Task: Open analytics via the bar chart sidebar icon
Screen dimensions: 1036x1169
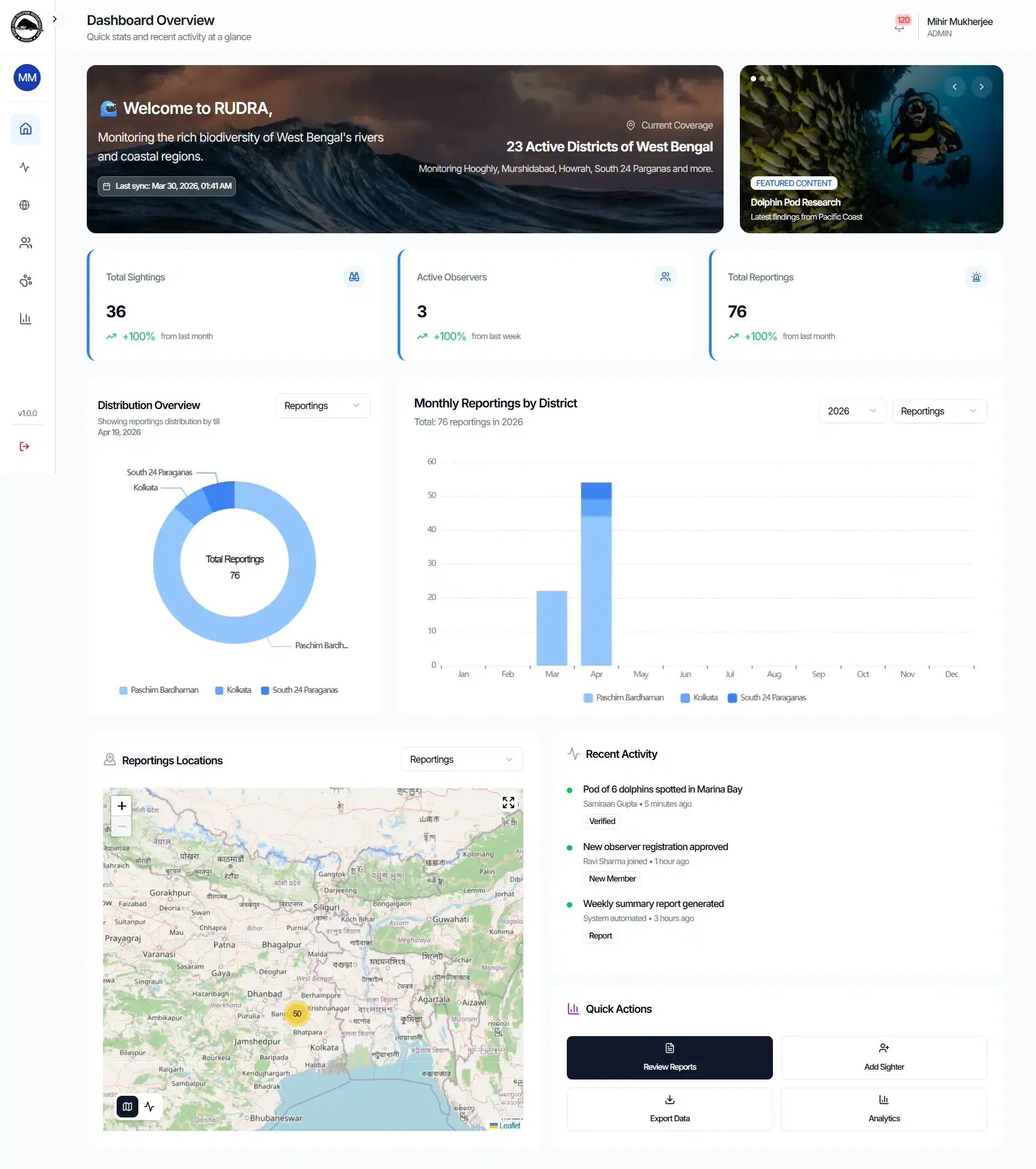Action: coord(25,318)
